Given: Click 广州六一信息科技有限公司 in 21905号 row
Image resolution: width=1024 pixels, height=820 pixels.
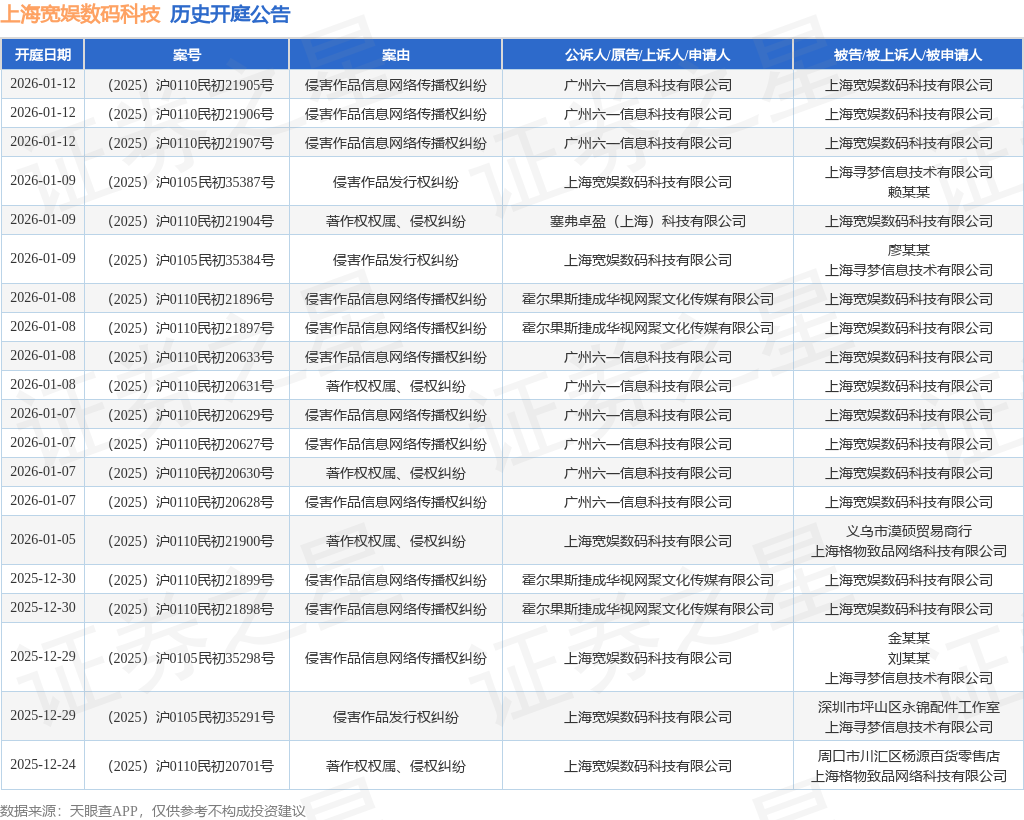Looking at the screenshot, I should point(648,86).
